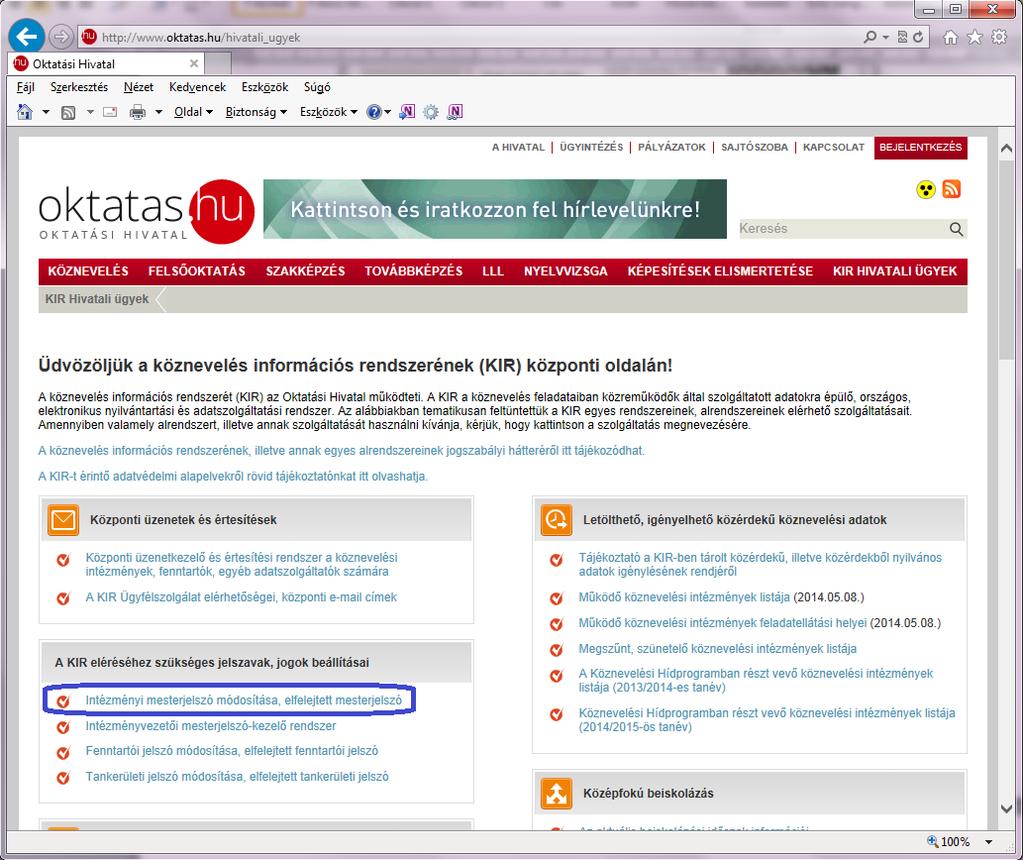Click the oktatas.hu logo

[x=146, y=210]
